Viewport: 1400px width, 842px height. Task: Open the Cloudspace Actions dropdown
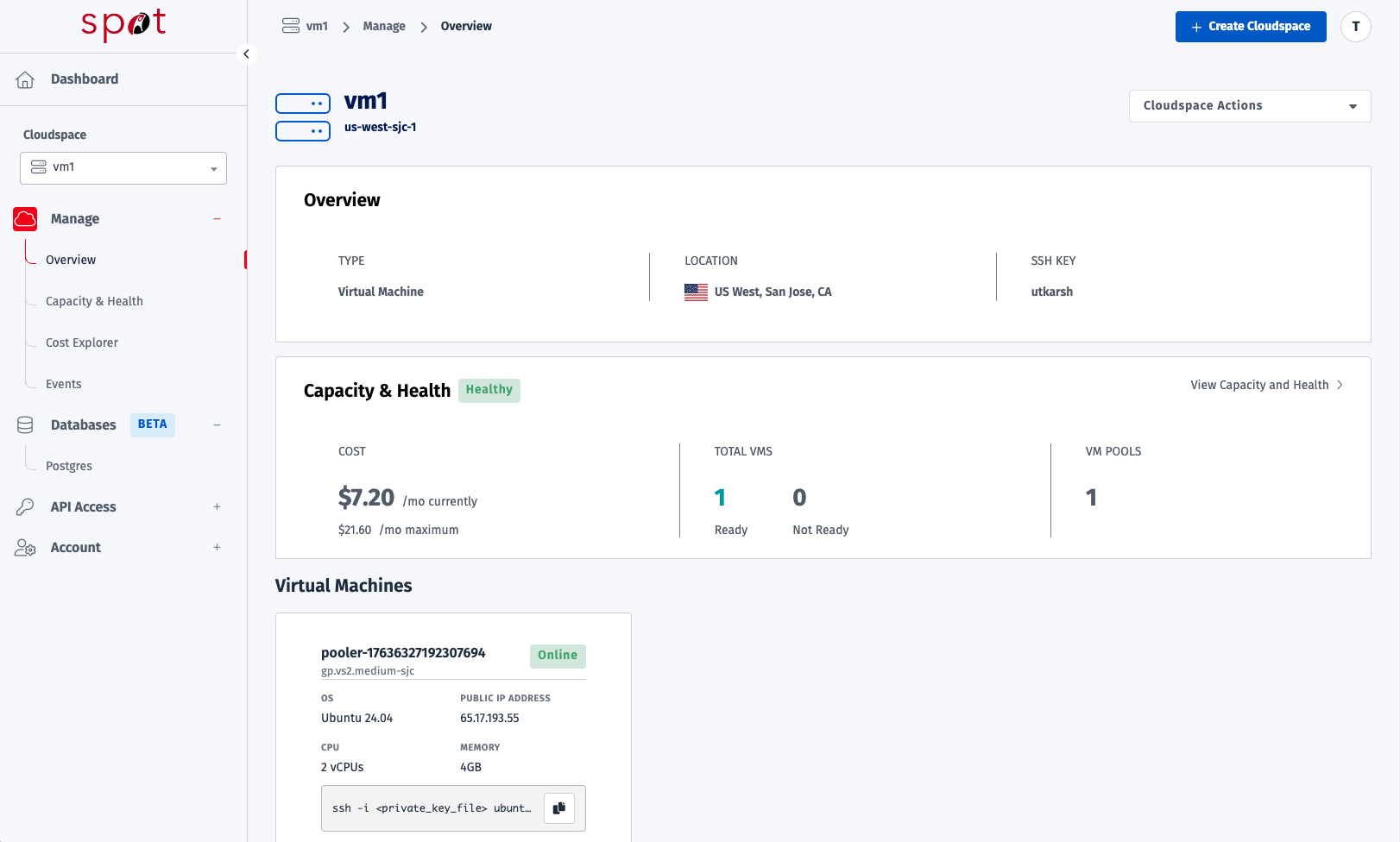tap(1249, 106)
